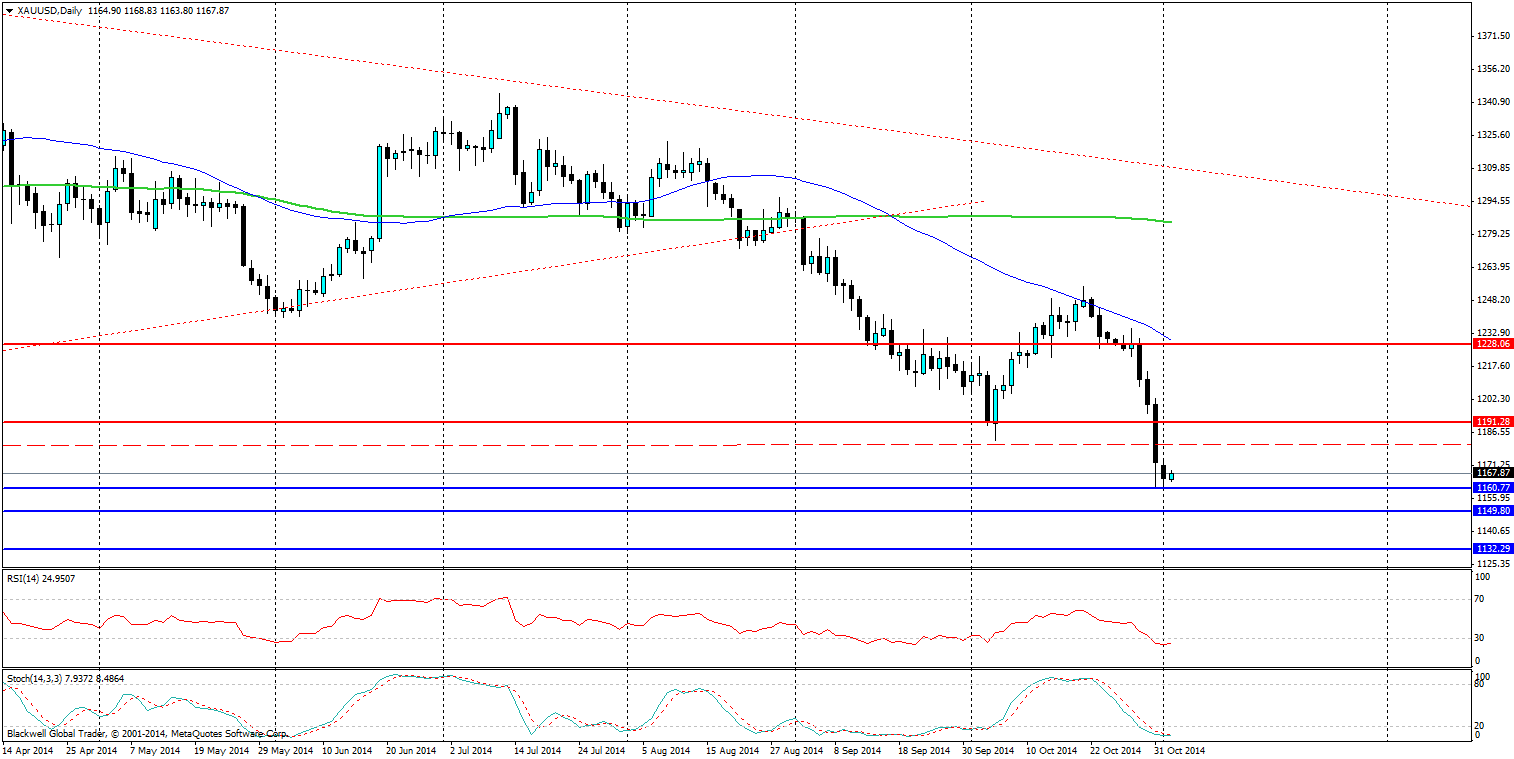Click the 1125.35 price axis value
1514x759 pixels.
pos(1493,563)
